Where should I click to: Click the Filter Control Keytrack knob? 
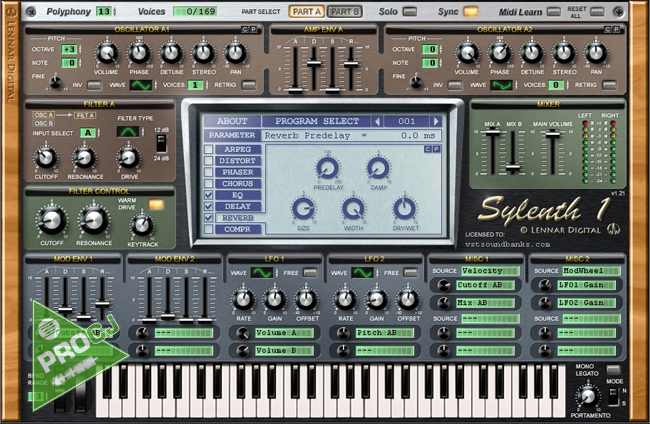pyautogui.click(x=142, y=225)
